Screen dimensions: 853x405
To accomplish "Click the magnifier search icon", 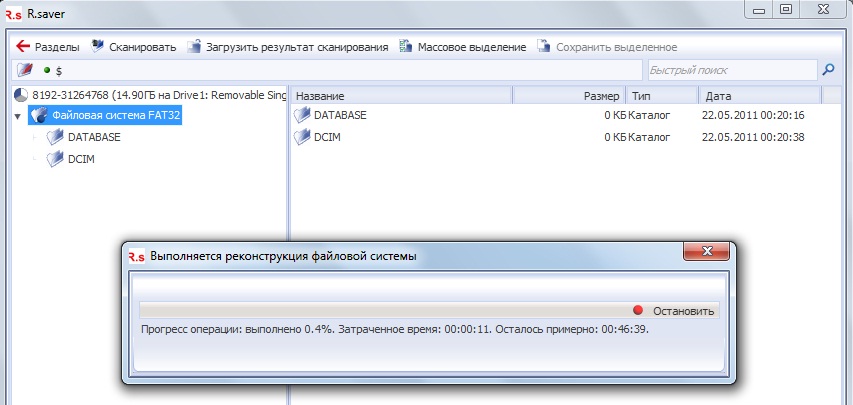I will (x=829, y=70).
